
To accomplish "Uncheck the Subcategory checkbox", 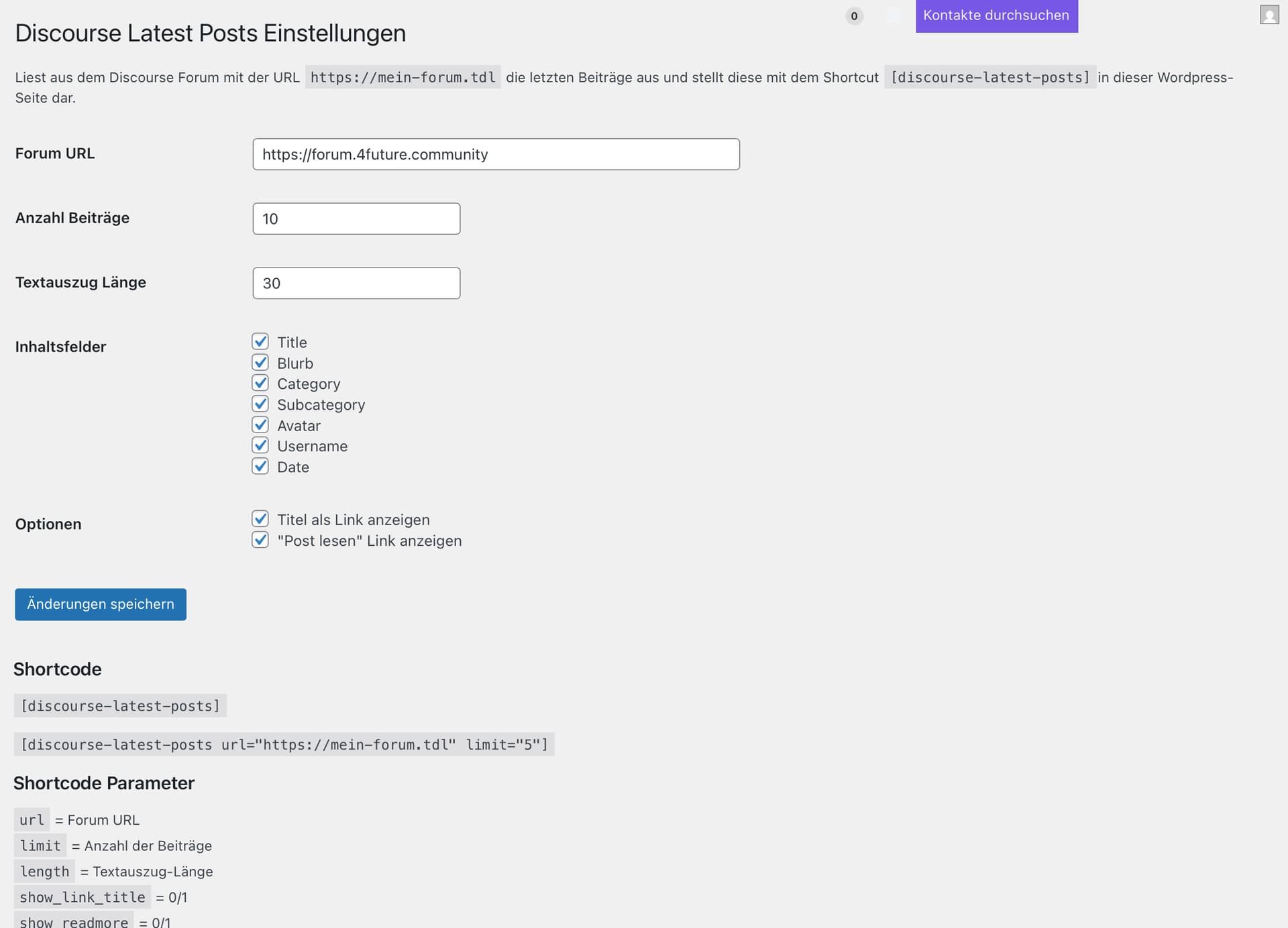I will tap(260, 404).
